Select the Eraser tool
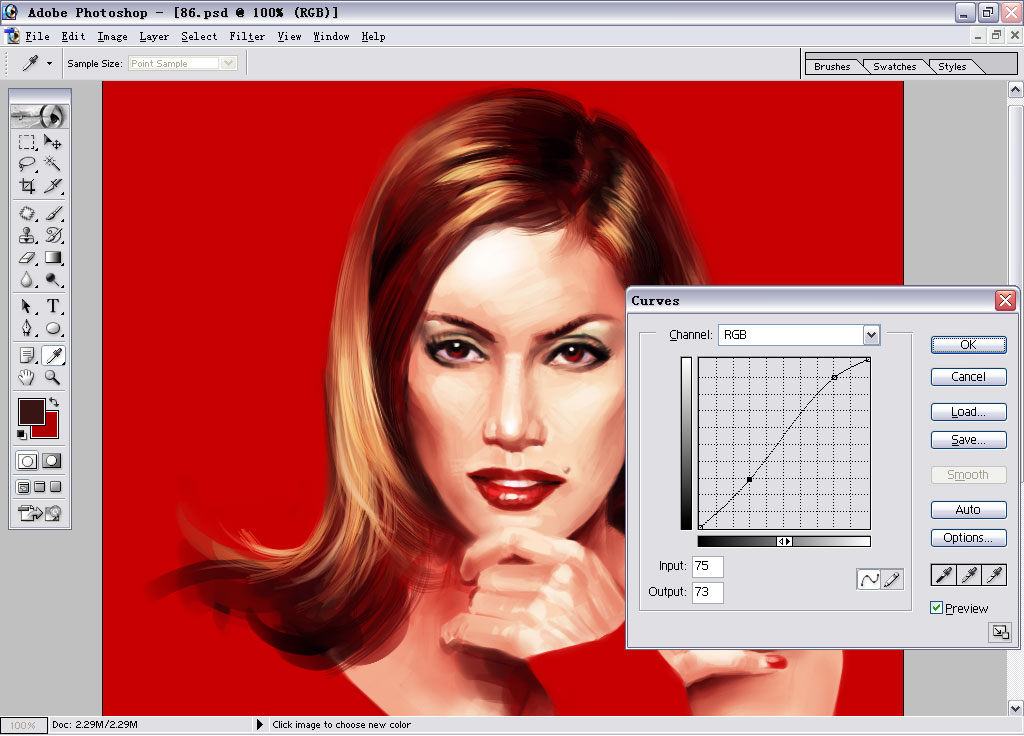Image resolution: width=1024 pixels, height=736 pixels. [27, 257]
